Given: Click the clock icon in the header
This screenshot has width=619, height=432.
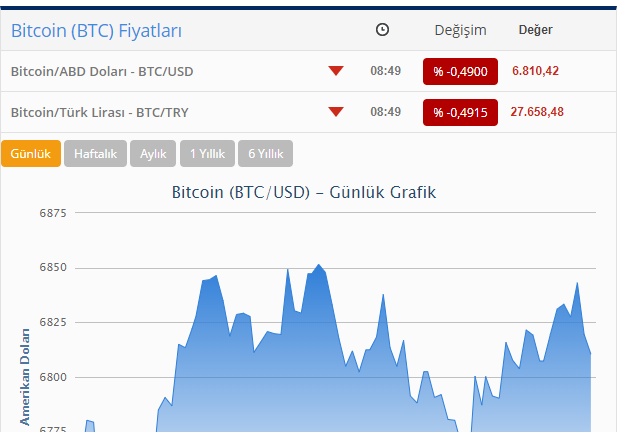Looking at the screenshot, I should click(382, 30).
